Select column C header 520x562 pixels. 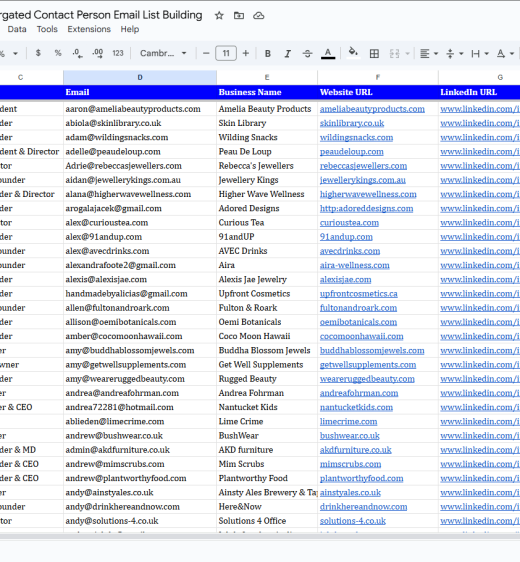coord(20,77)
